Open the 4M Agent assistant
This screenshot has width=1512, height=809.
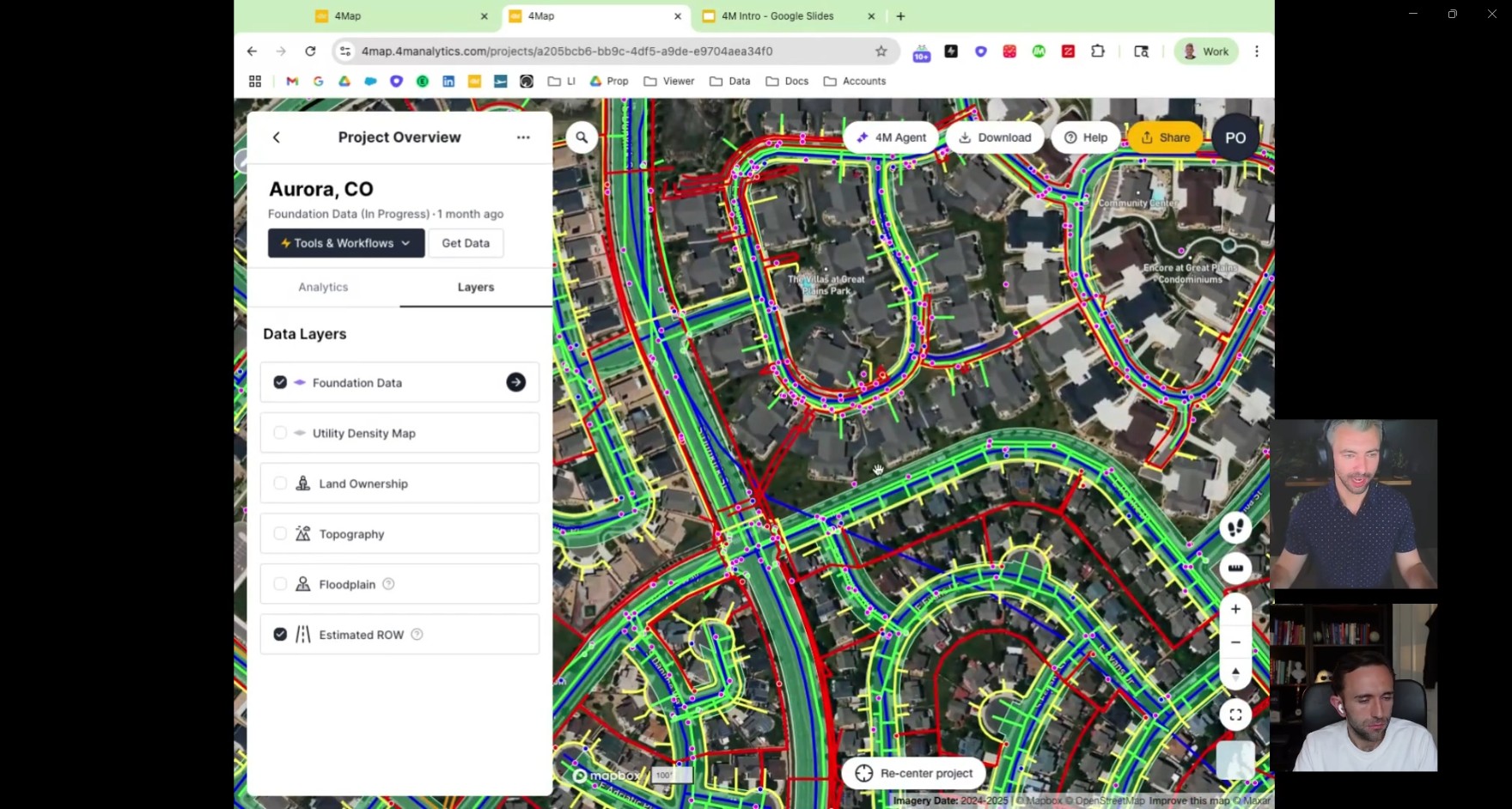(x=891, y=137)
